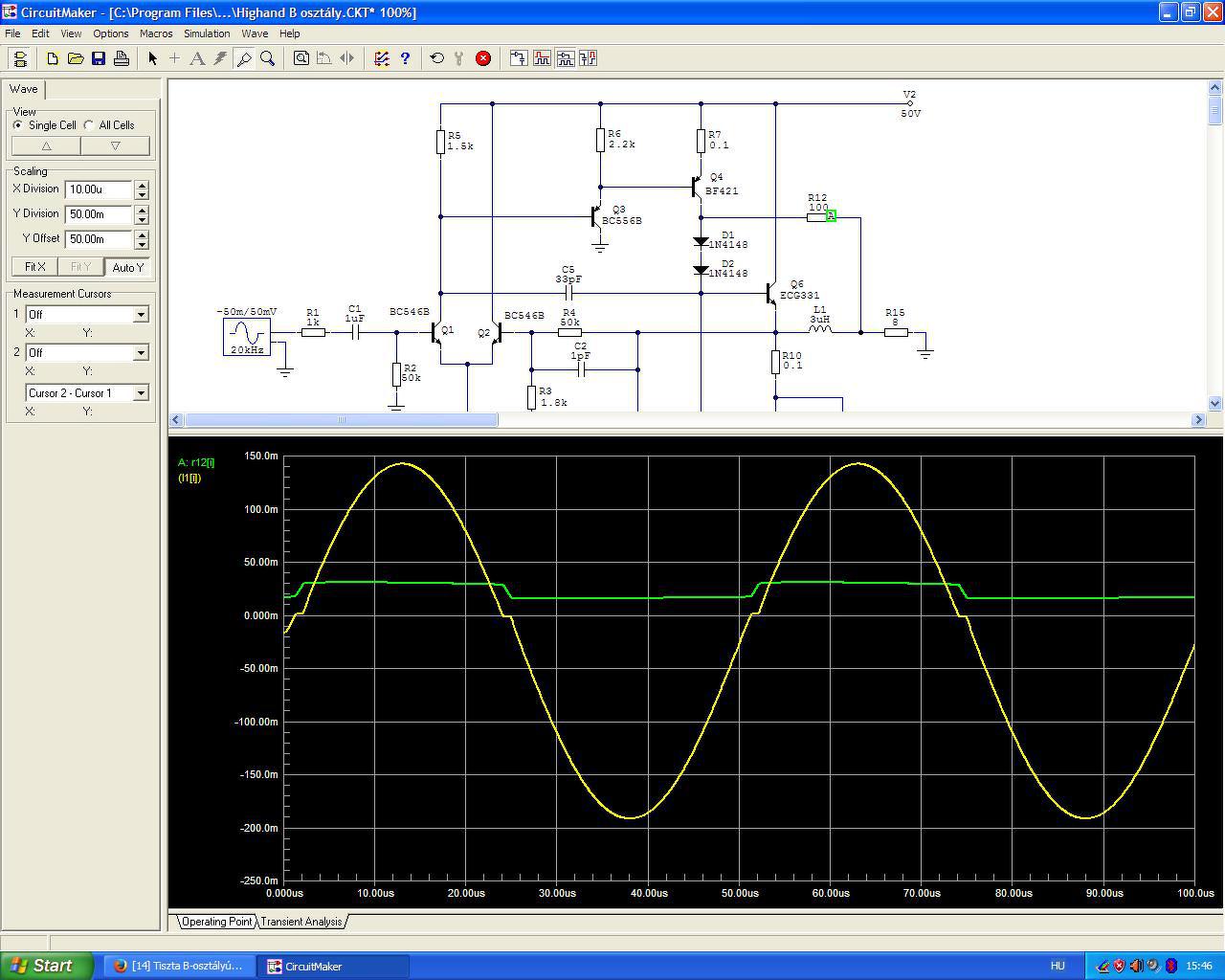Click the Fit X button

coord(34,267)
